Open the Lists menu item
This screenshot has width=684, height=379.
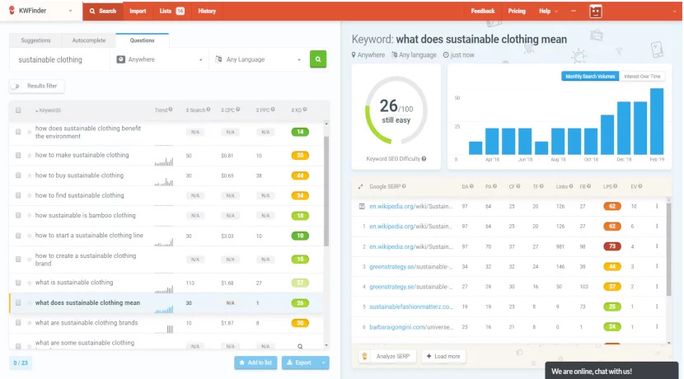point(172,11)
